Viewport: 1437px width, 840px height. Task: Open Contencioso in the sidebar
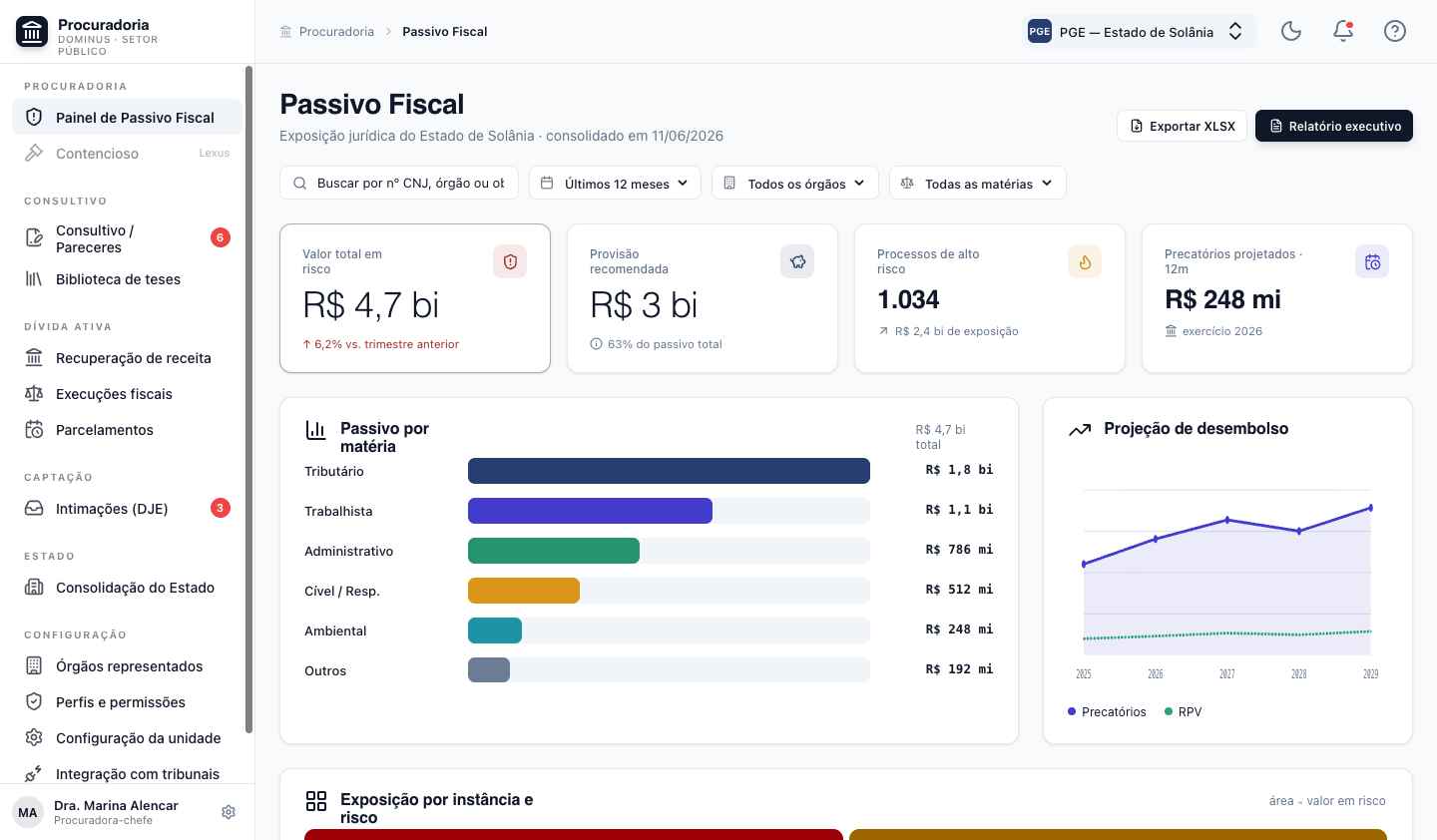point(127,153)
